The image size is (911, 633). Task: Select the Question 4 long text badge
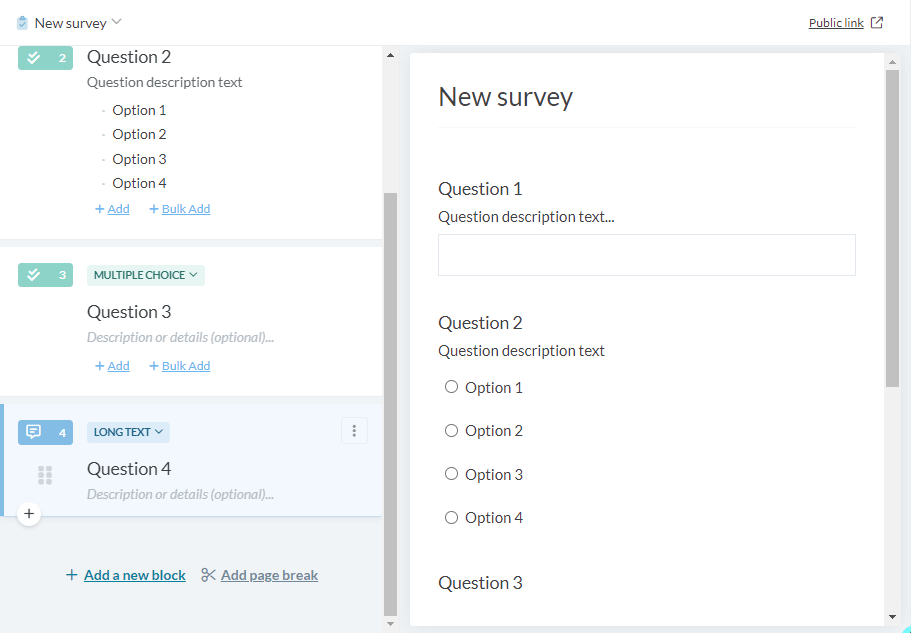(45, 432)
